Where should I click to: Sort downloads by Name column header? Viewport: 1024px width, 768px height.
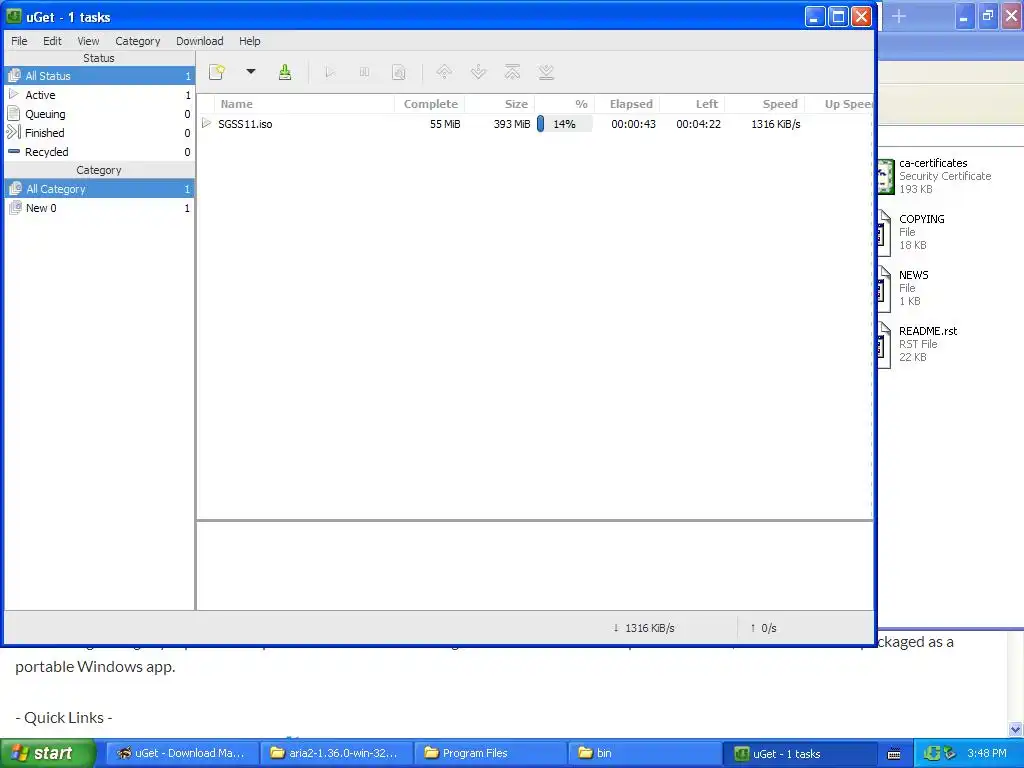pos(304,104)
